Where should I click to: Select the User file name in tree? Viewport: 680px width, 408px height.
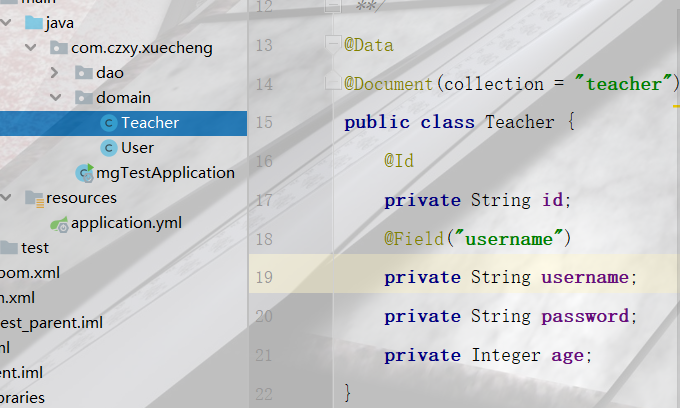click(137, 148)
